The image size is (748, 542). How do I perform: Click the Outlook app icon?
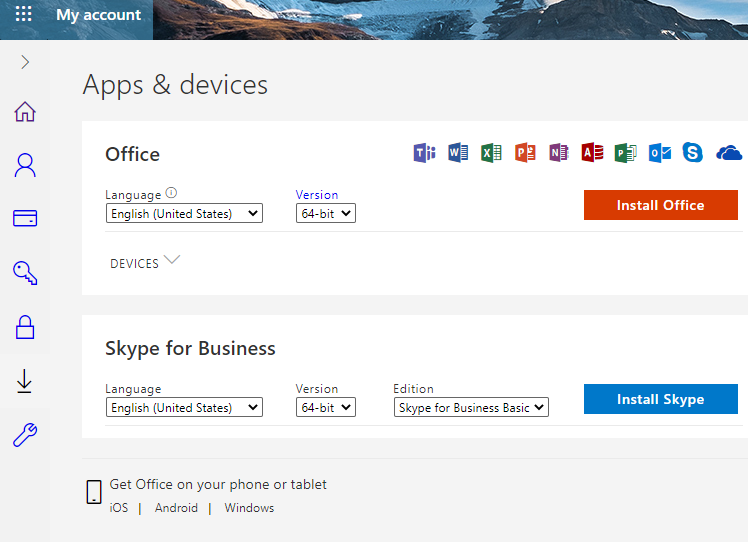point(660,153)
